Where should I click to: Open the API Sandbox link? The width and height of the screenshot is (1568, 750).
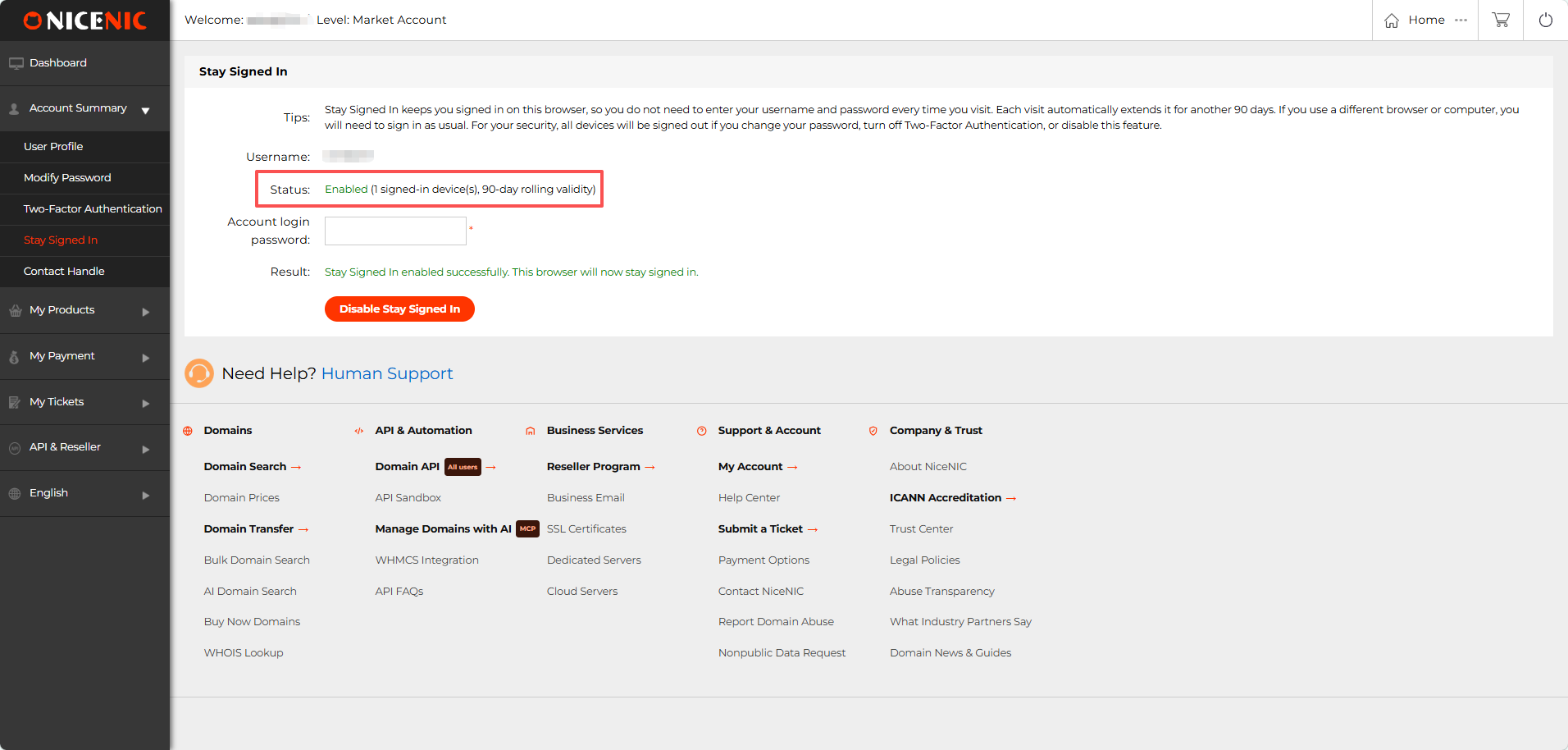(408, 498)
